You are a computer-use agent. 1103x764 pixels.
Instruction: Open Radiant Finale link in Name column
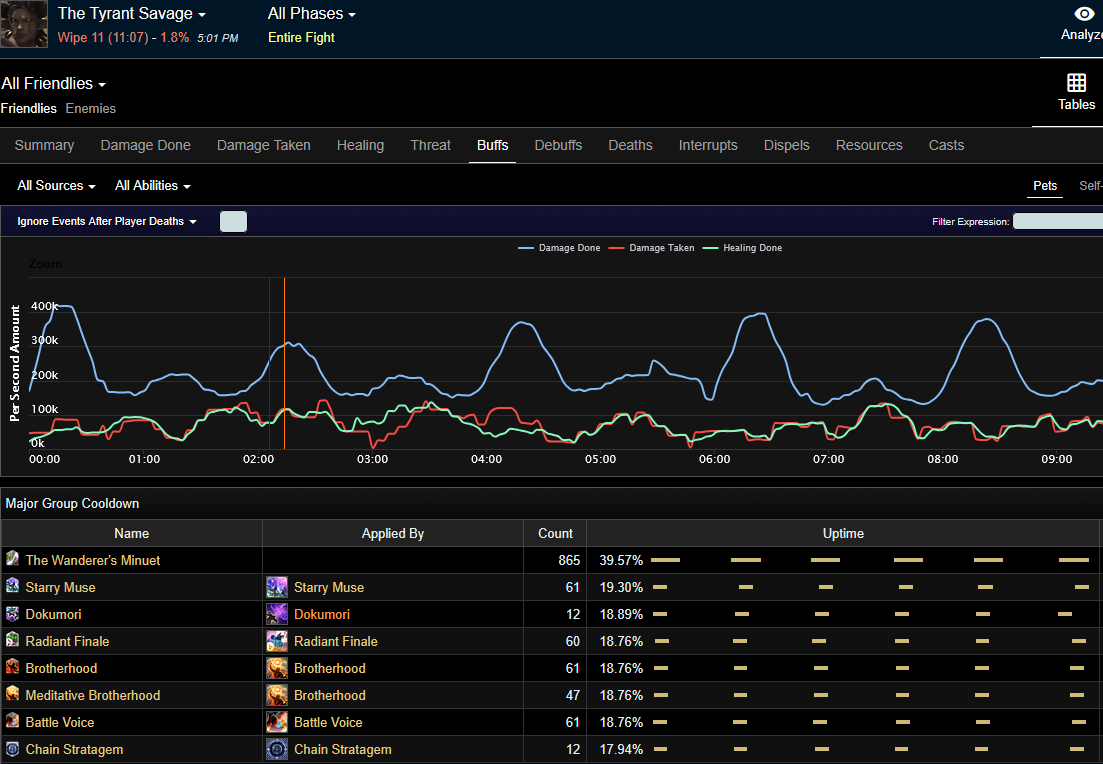tap(68, 642)
